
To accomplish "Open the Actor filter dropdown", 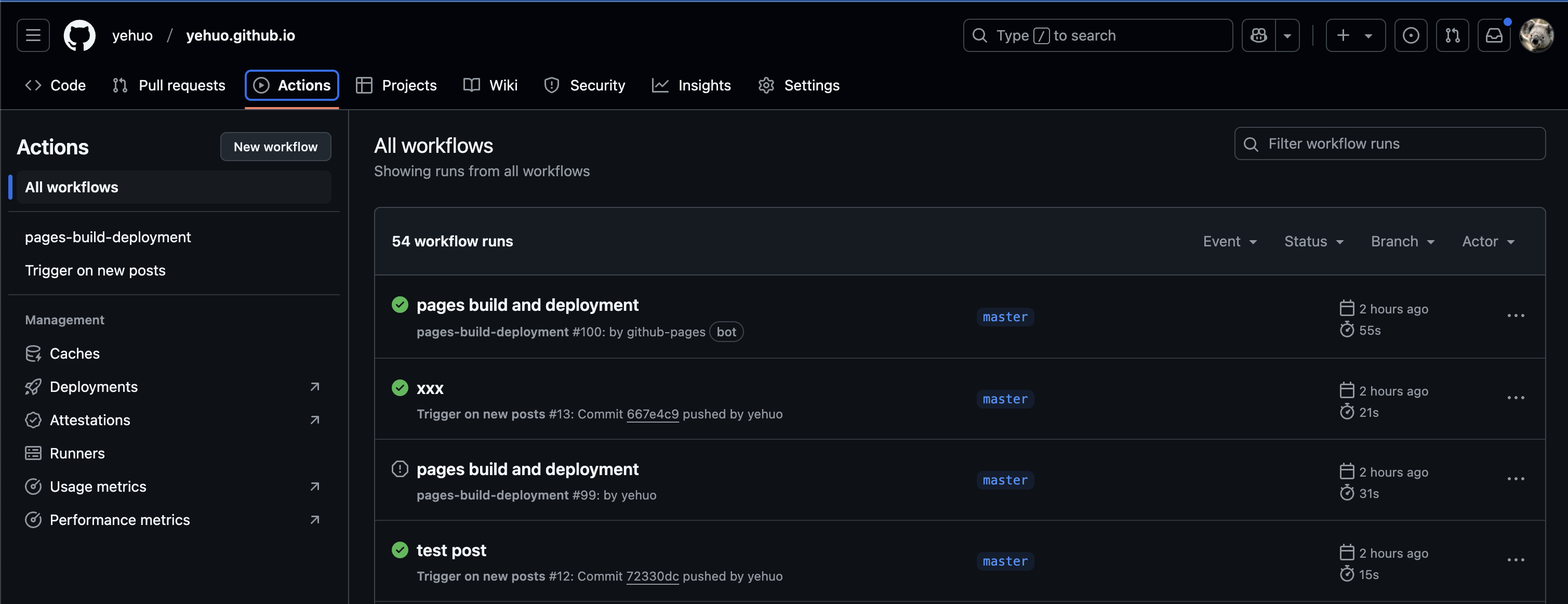I will click(1487, 242).
